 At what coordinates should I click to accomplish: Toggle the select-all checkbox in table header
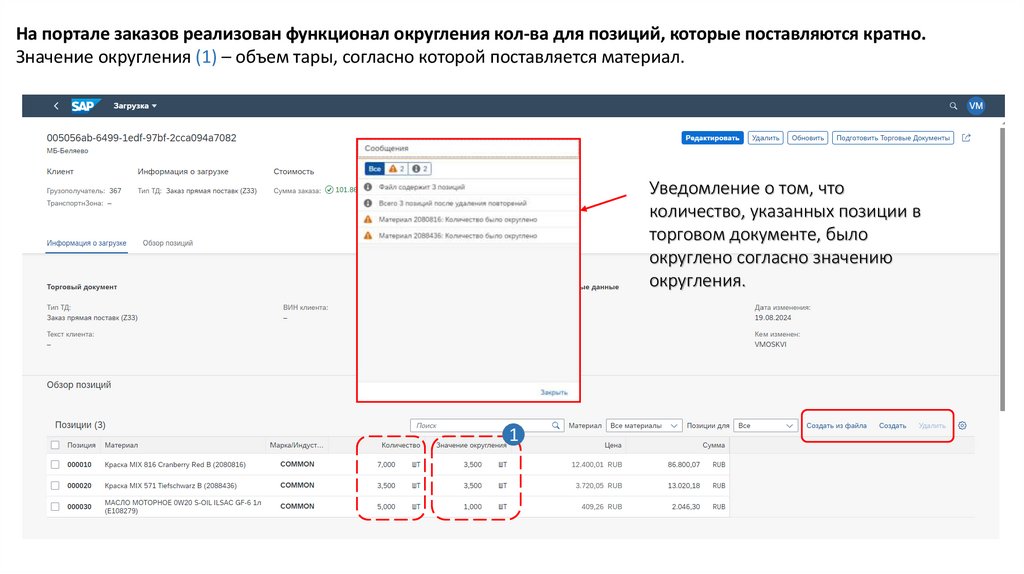pyautogui.click(x=55, y=445)
